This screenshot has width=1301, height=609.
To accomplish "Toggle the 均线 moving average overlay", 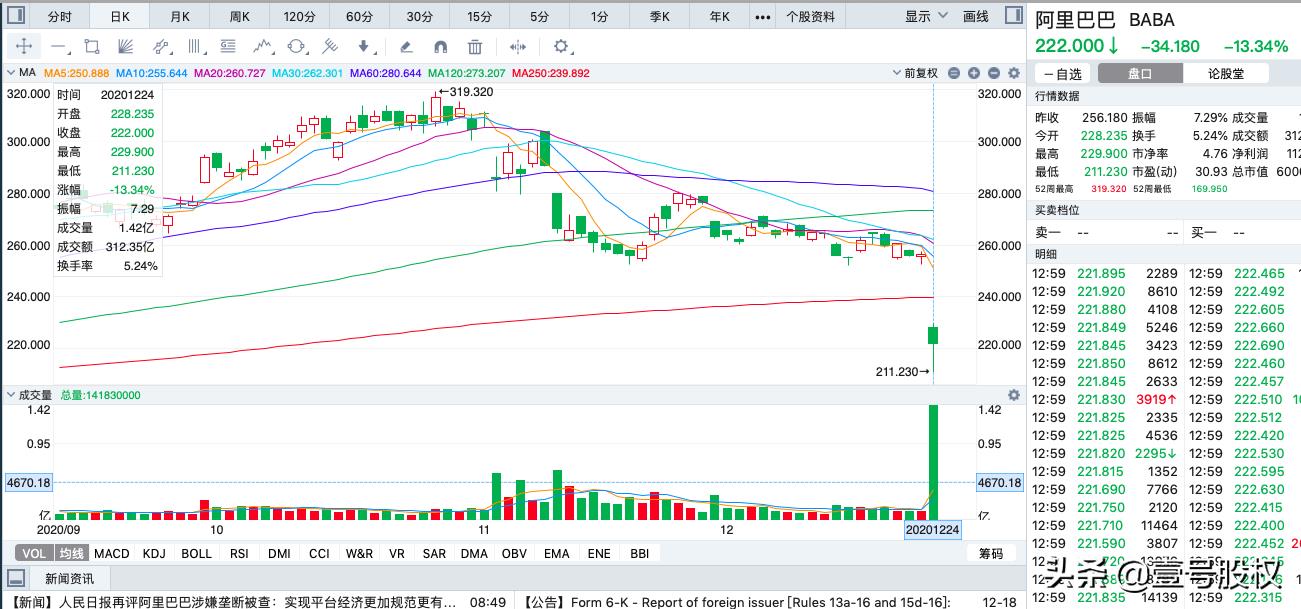I will coord(70,553).
